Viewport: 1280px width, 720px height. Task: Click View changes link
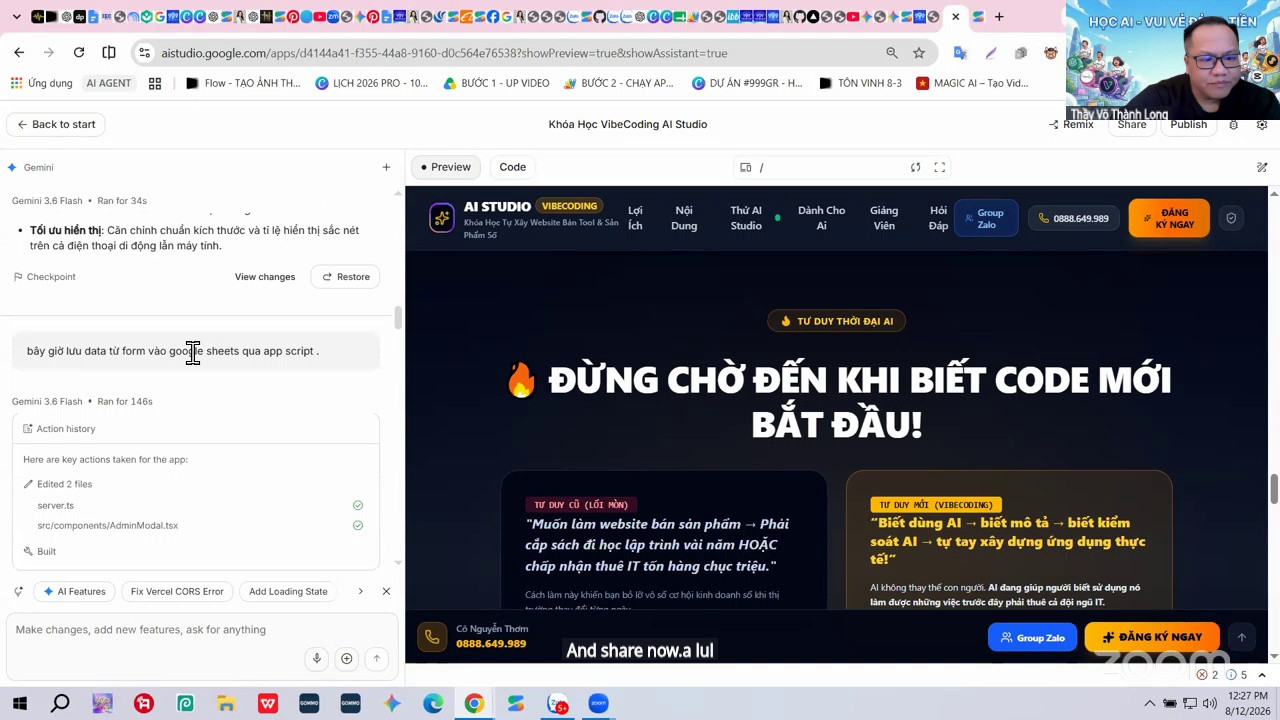(x=265, y=277)
